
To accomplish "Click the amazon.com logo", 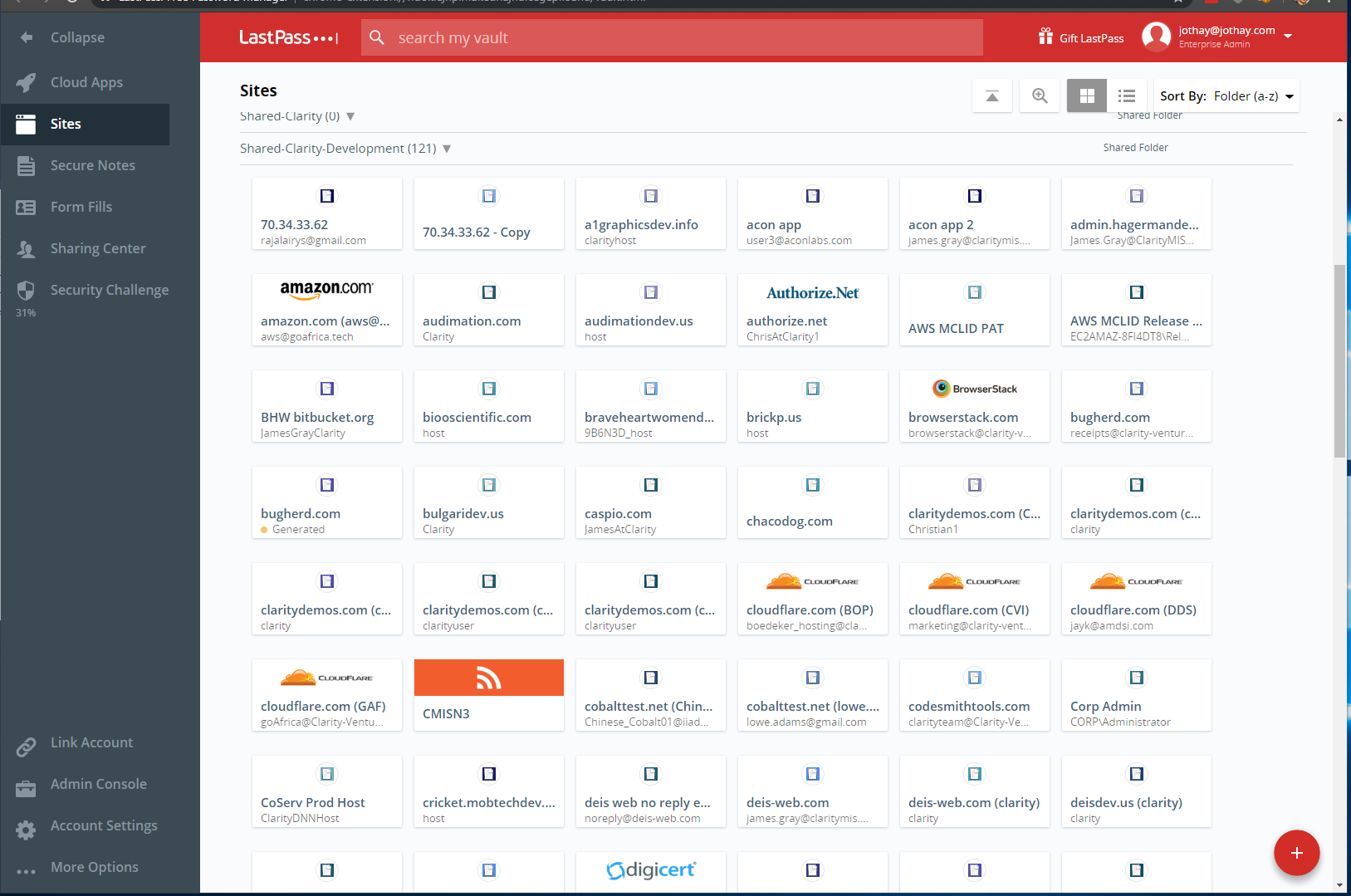I will tap(327, 289).
